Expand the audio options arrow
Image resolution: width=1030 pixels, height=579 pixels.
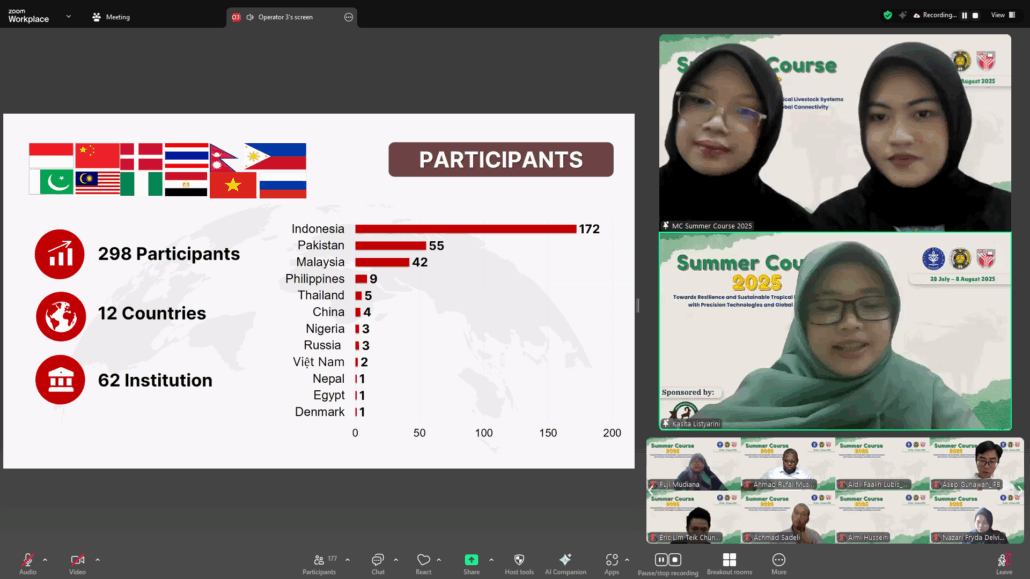pyautogui.click(x=48, y=559)
